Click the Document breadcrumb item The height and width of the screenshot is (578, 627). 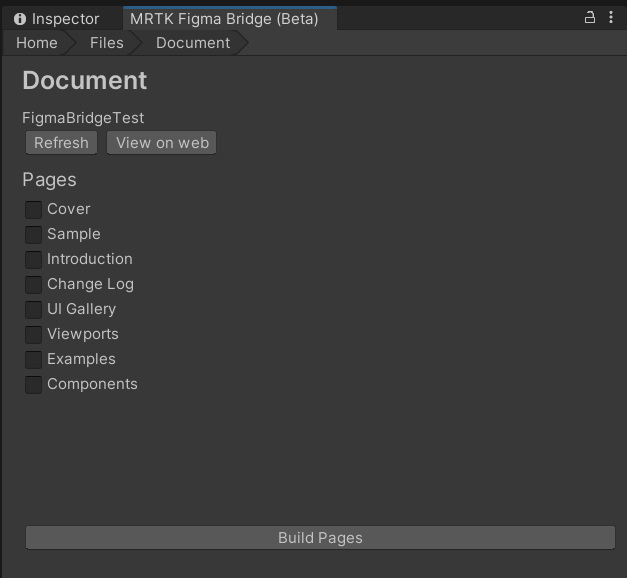tap(193, 43)
